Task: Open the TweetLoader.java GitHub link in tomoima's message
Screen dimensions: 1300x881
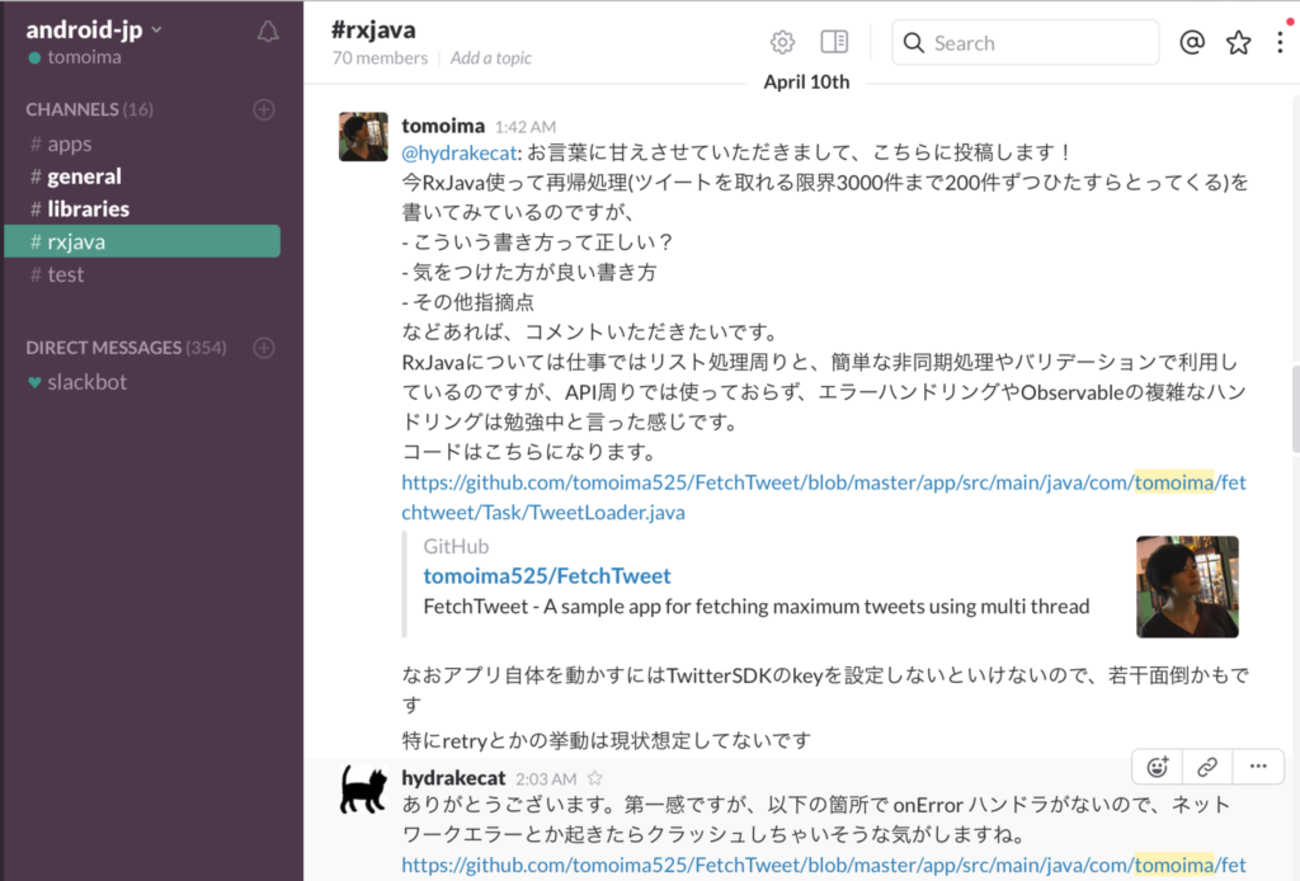Action: (824, 498)
